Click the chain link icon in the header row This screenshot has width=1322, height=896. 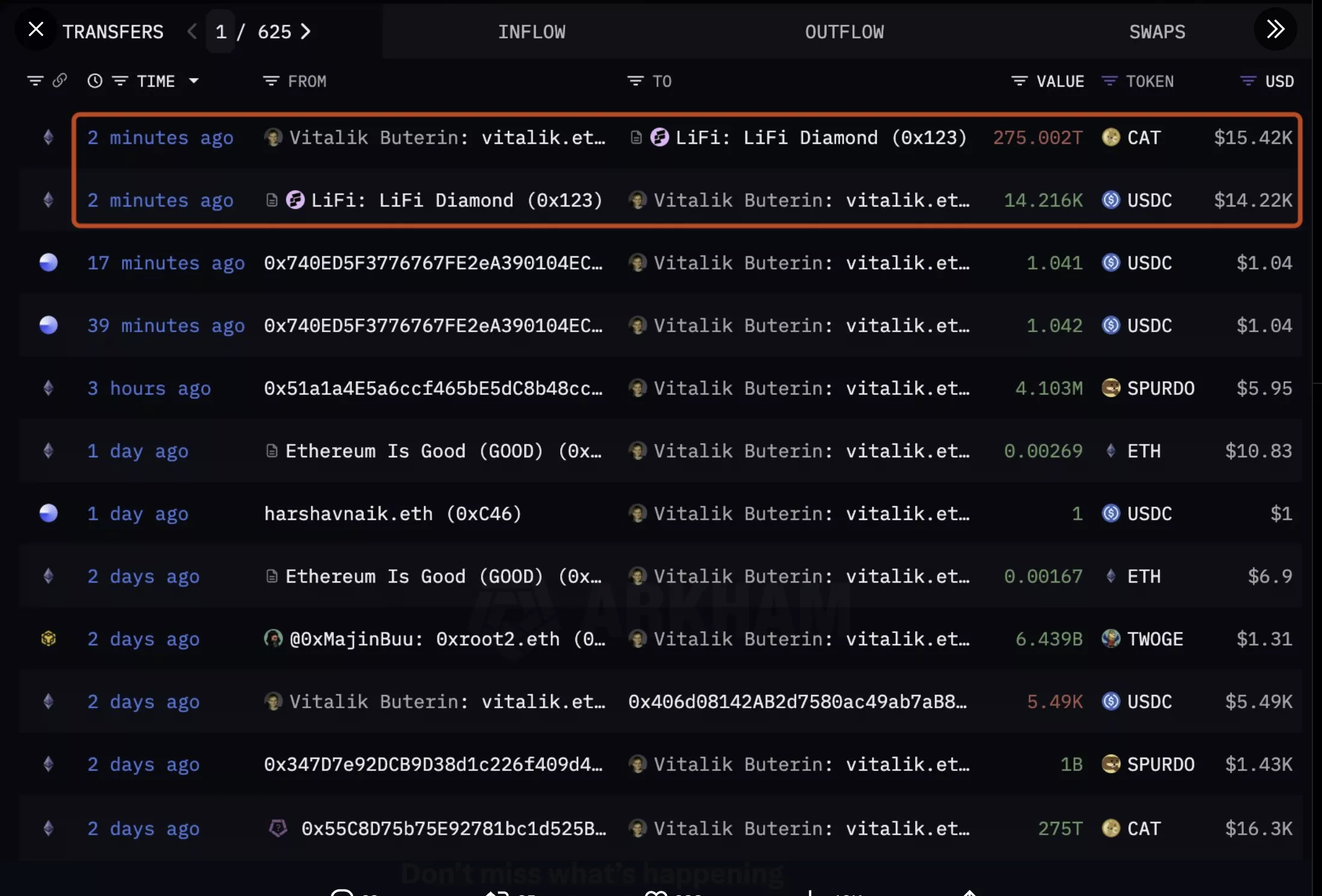coord(60,80)
